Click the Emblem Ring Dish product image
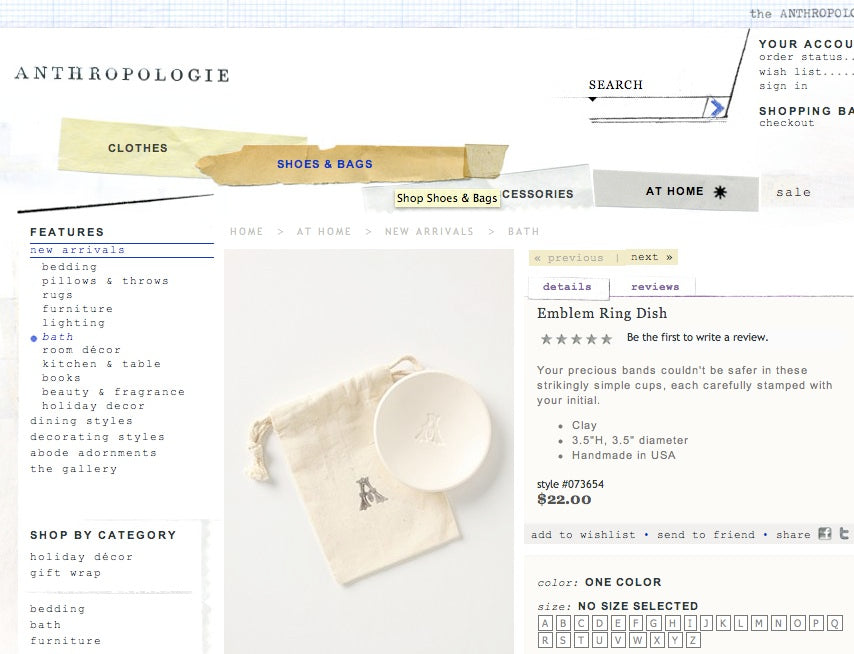854x654 pixels. click(369, 451)
